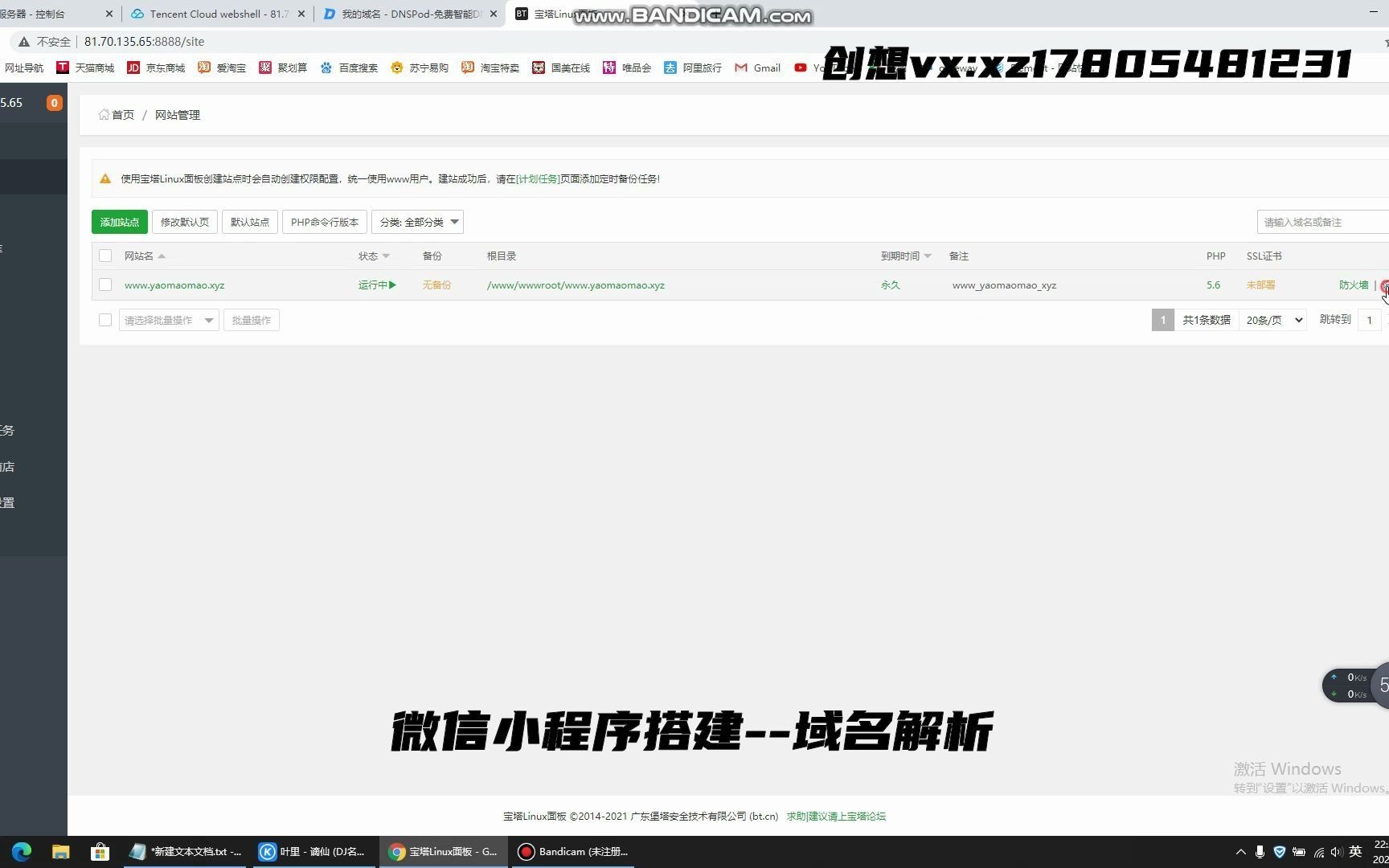Open the 京东商城 bookmark

click(157, 68)
